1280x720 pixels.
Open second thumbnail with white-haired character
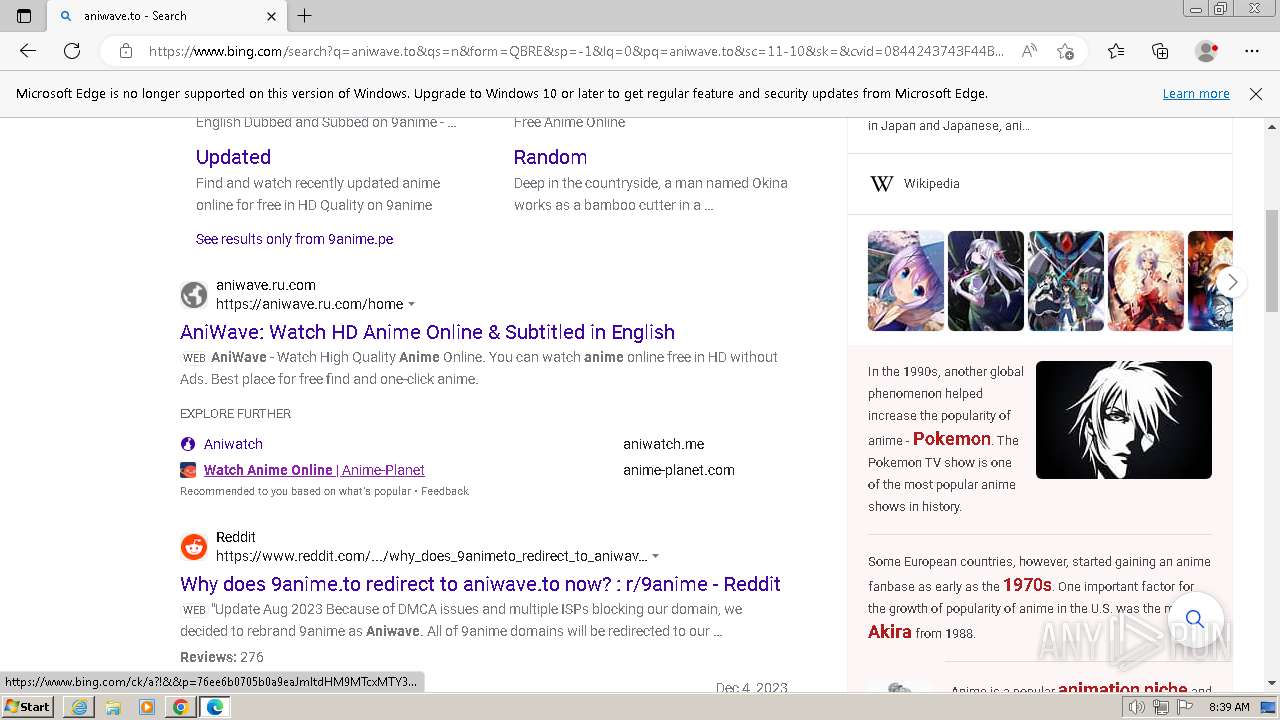click(986, 281)
